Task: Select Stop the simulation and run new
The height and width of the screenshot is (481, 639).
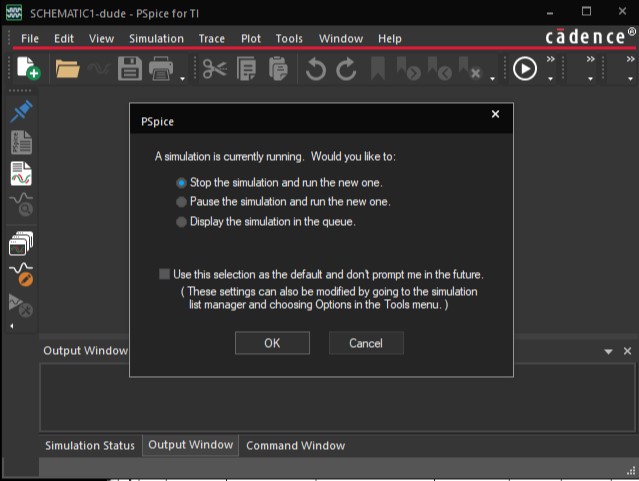Action: coord(279,182)
